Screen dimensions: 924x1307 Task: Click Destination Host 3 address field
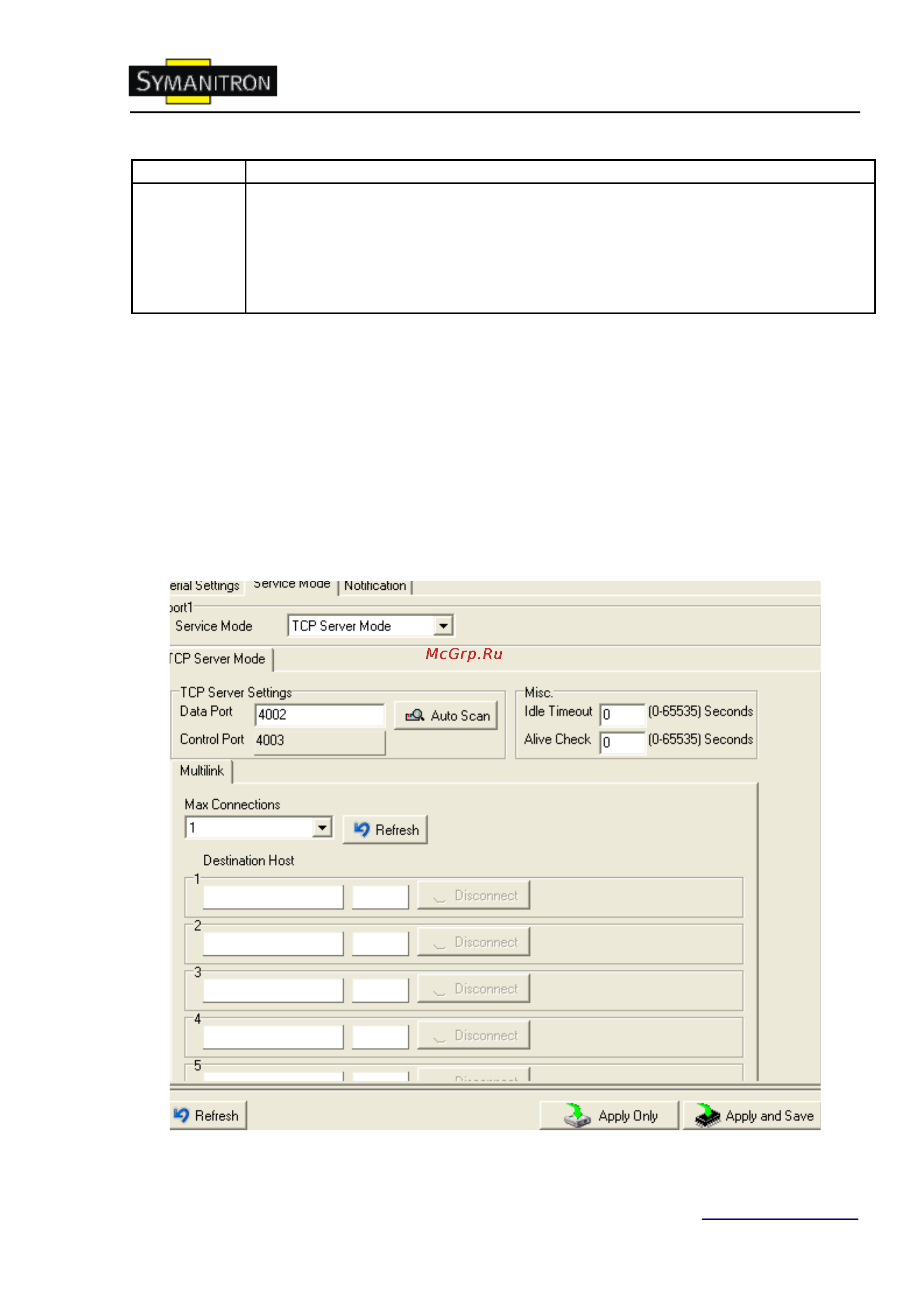pos(273,991)
